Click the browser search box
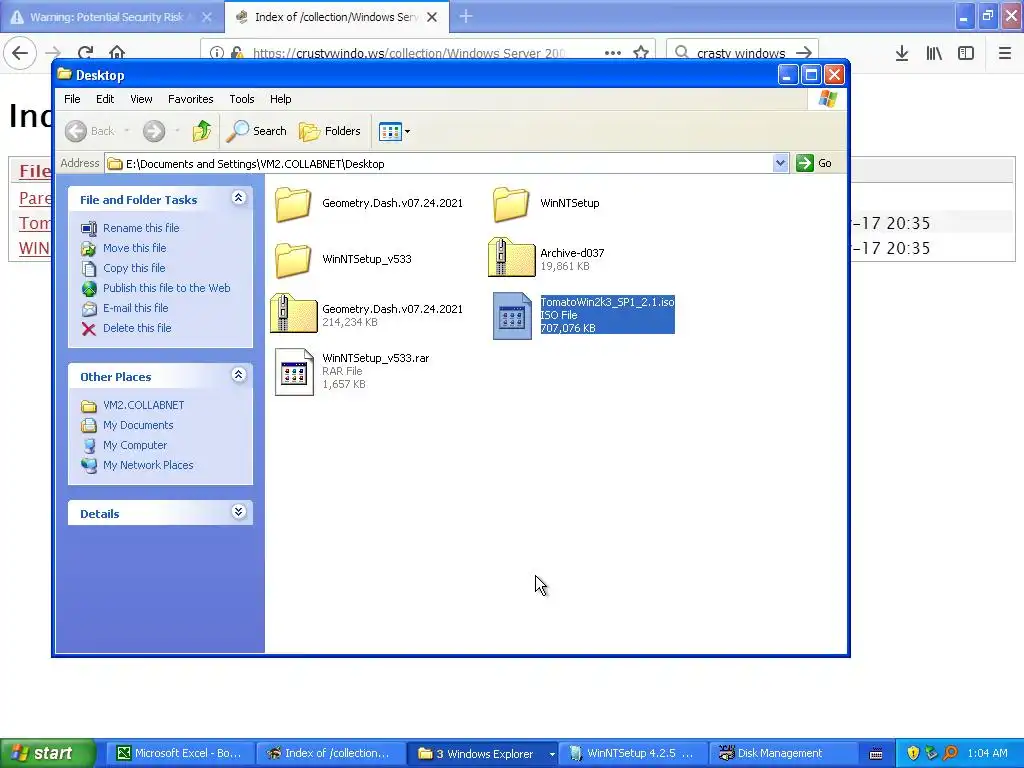 click(x=742, y=53)
